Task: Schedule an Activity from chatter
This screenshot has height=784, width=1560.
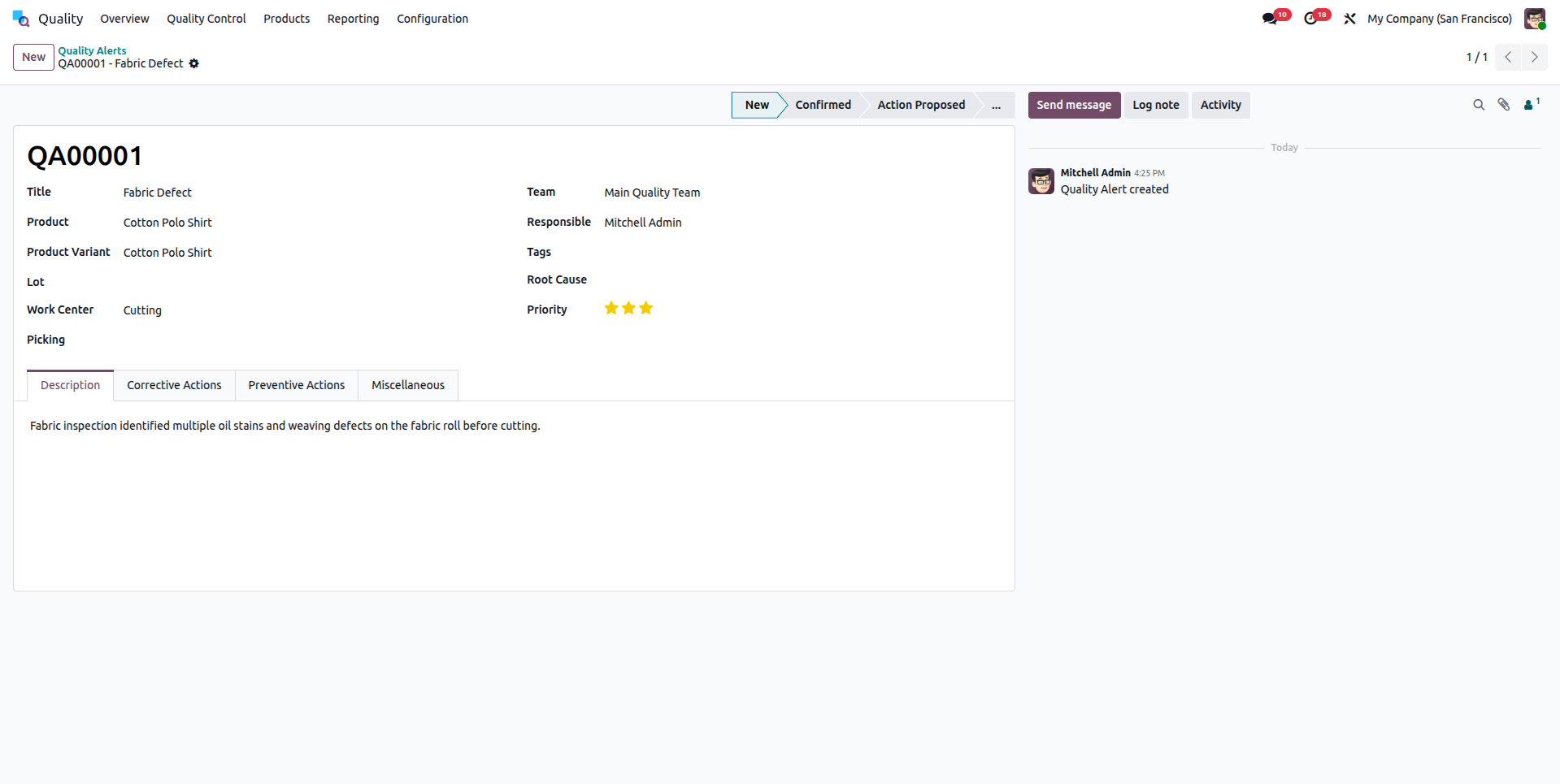Action: coord(1220,105)
